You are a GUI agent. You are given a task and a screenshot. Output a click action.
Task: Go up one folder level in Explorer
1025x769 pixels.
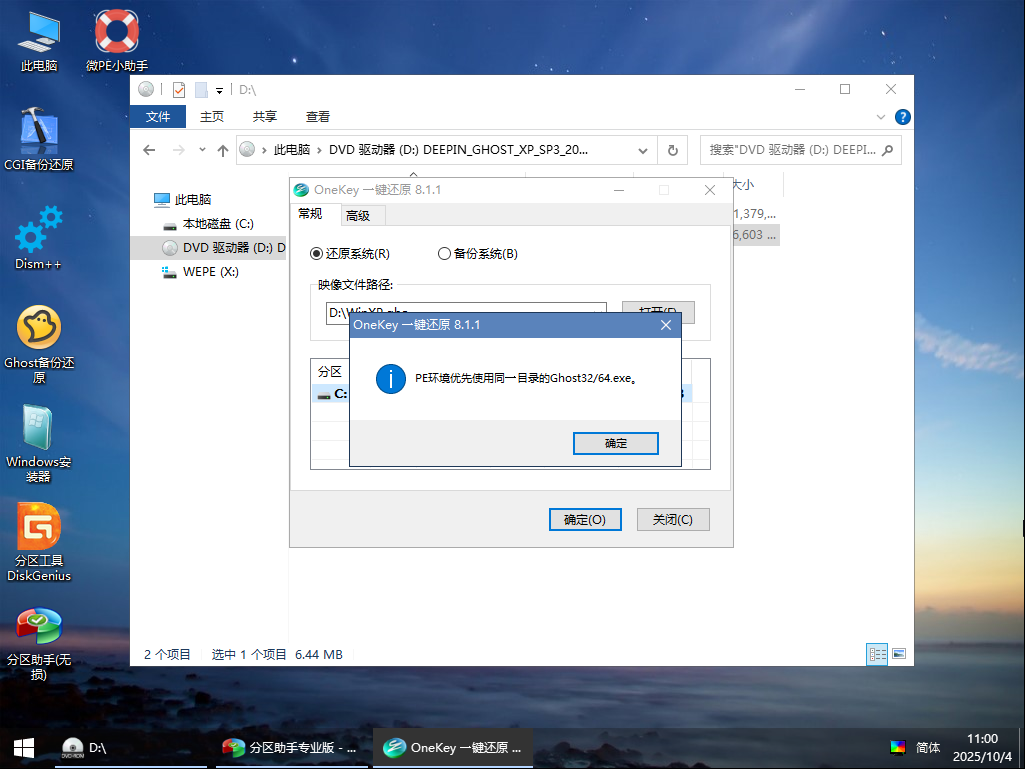tap(223, 150)
